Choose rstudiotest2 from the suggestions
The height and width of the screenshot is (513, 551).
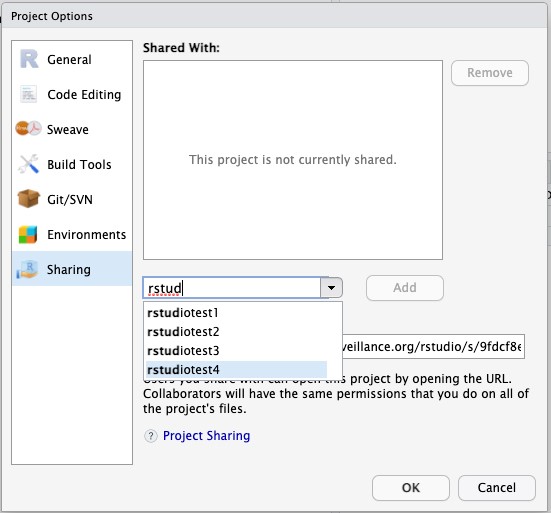(236, 331)
